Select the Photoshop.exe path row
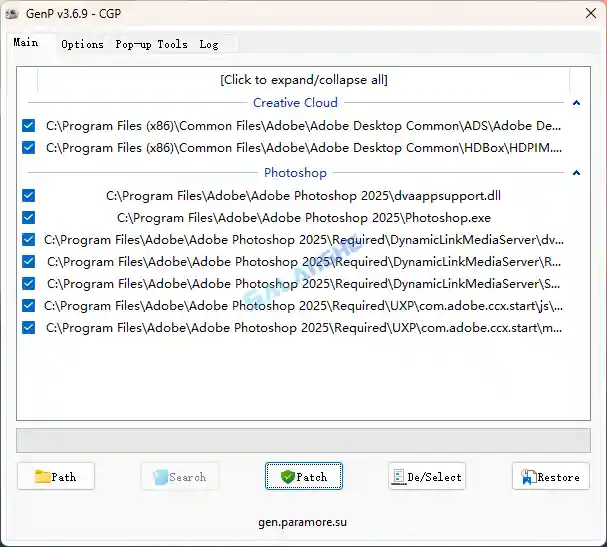Image resolution: width=607 pixels, height=547 pixels. (x=304, y=218)
